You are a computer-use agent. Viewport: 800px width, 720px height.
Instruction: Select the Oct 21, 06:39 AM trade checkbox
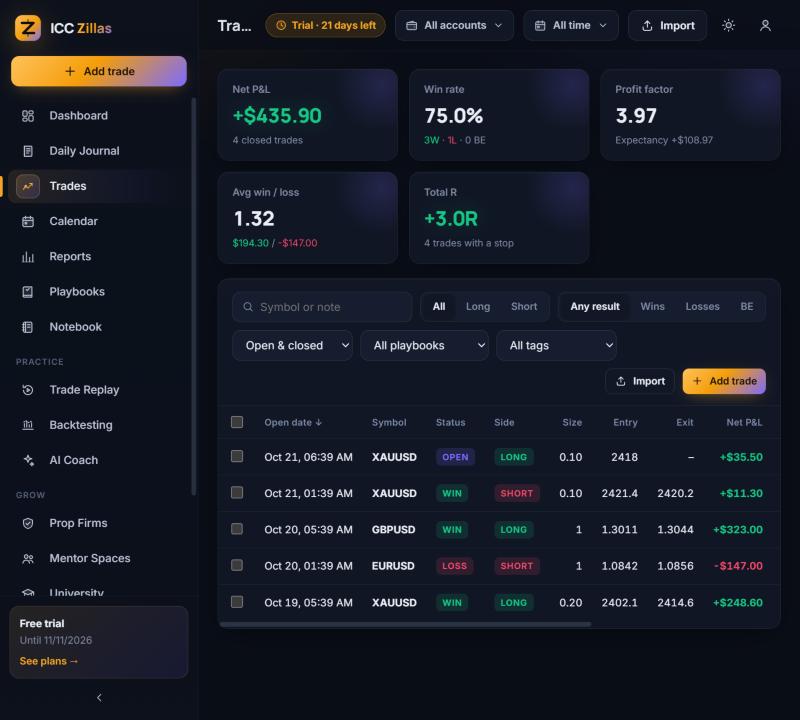coord(237,456)
